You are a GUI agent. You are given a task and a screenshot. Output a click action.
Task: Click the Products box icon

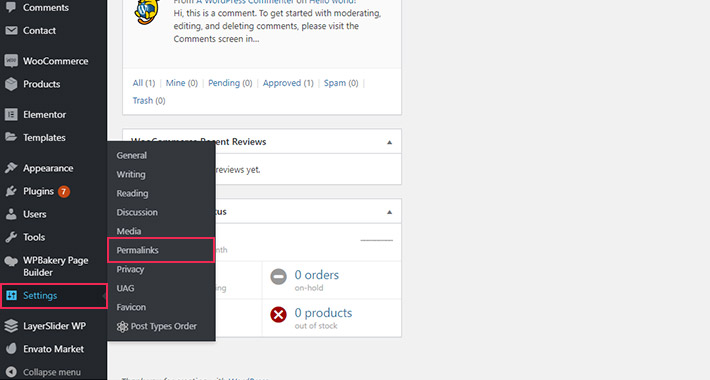(11, 84)
